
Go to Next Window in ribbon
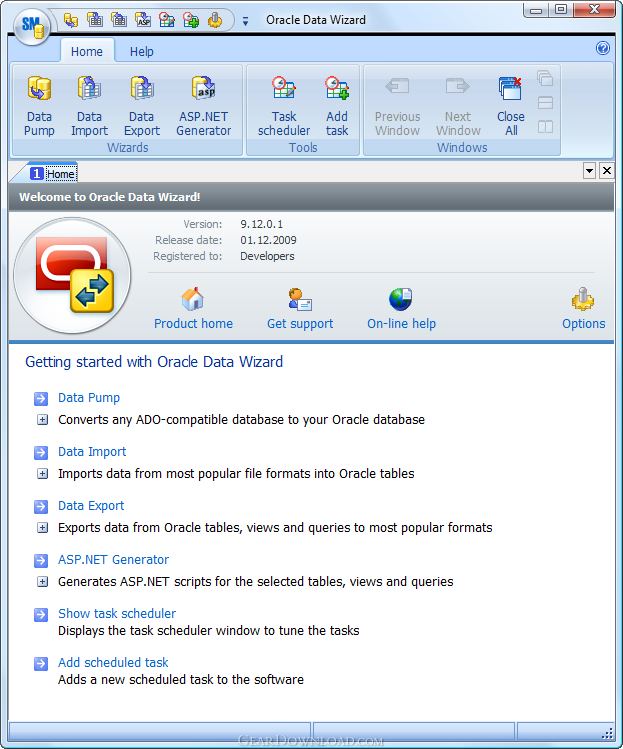click(458, 106)
